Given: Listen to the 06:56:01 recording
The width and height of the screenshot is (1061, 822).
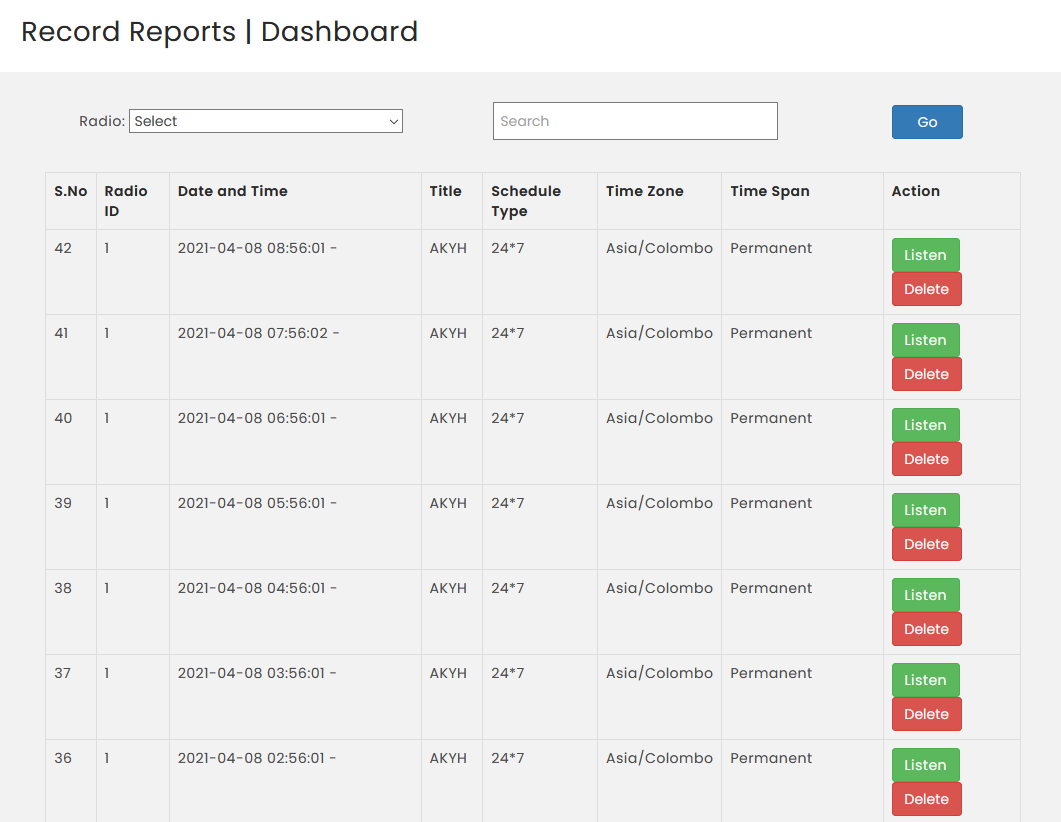Looking at the screenshot, I should click(925, 425).
